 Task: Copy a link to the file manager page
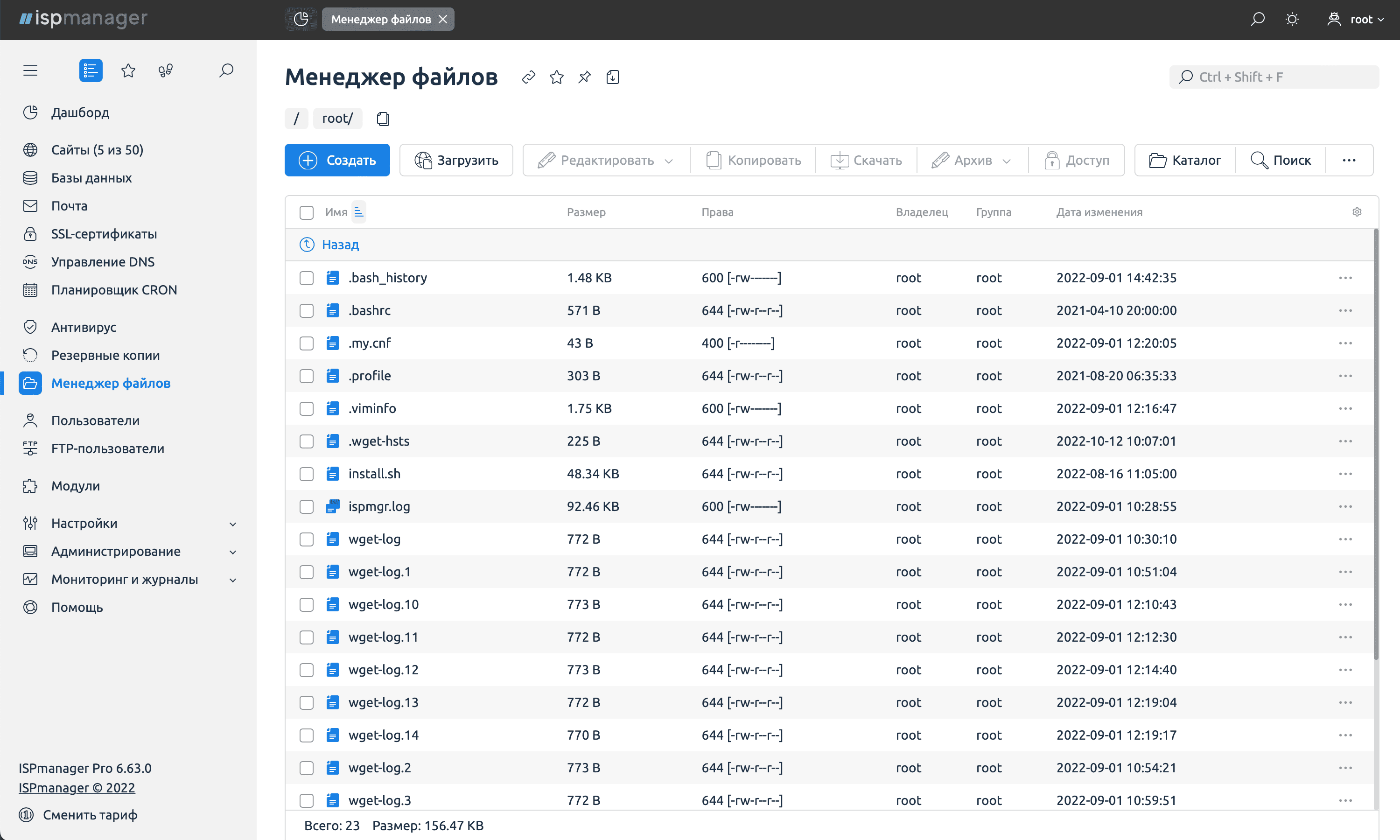(x=529, y=77)
